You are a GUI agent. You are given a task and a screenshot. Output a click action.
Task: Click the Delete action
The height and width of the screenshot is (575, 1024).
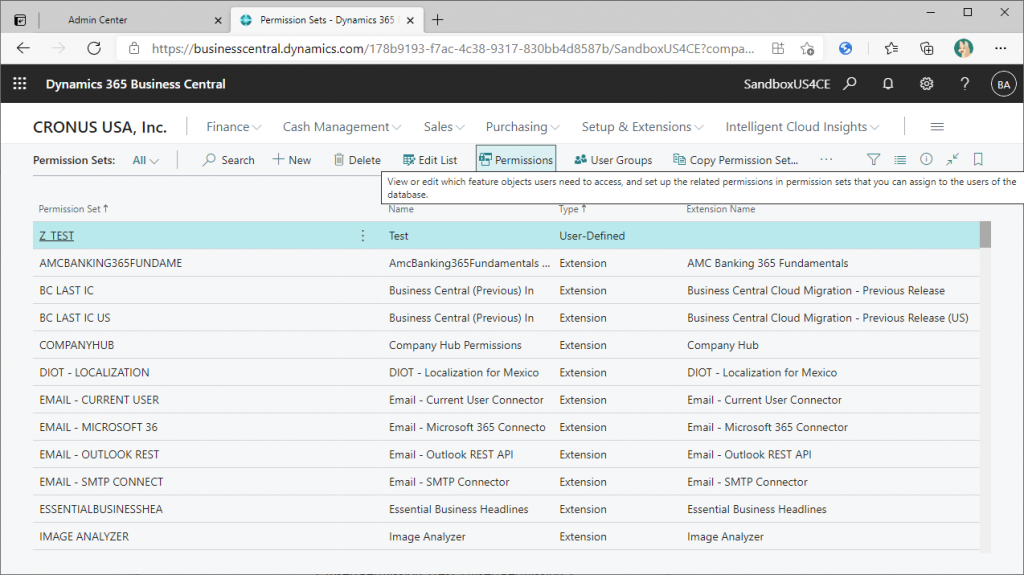pos(357,160)
